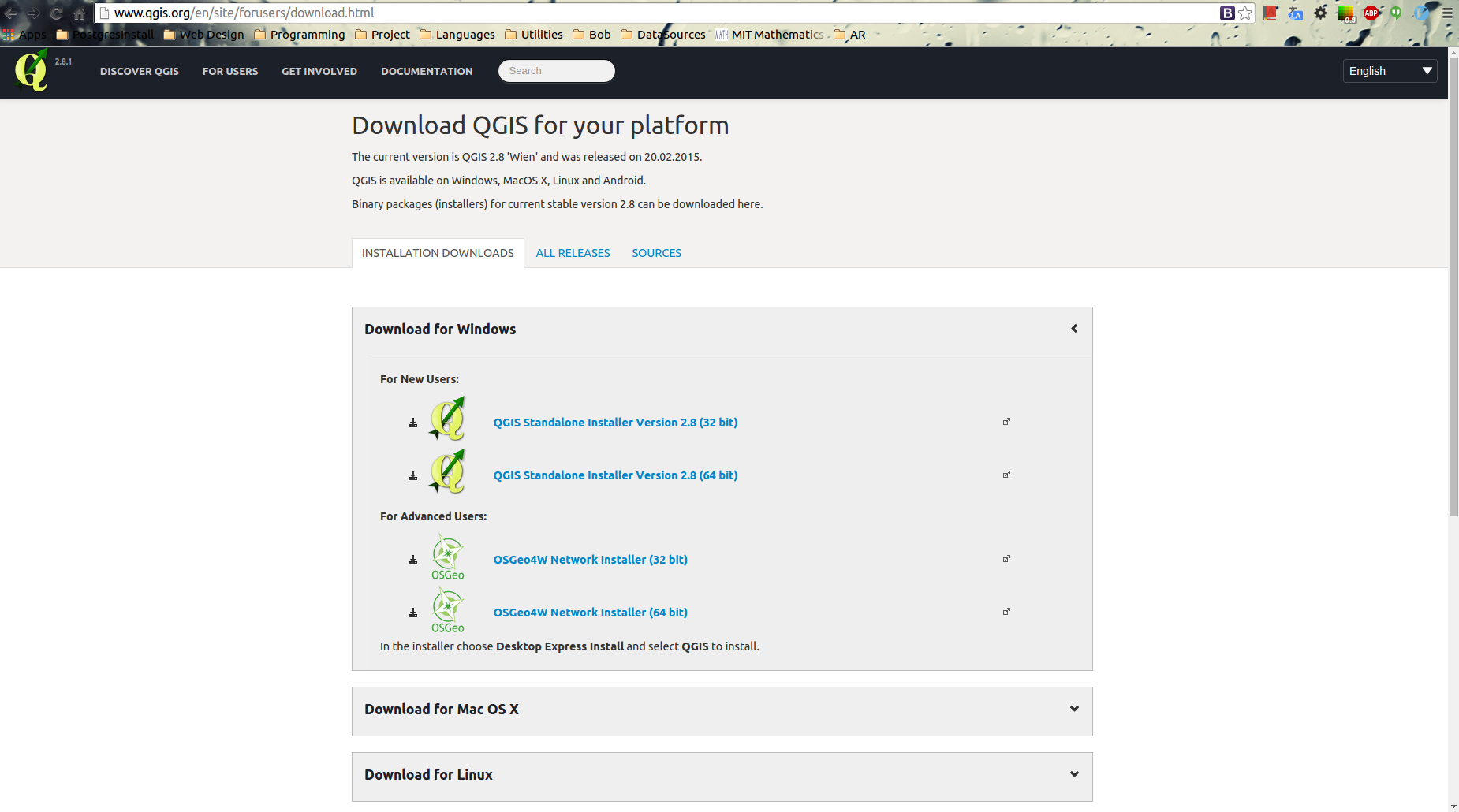The height and width of the screenshot is (812, 1459).
Task: Click the external link icon for OSGeo4W 32 bit
Action: tap(1006, 559)
